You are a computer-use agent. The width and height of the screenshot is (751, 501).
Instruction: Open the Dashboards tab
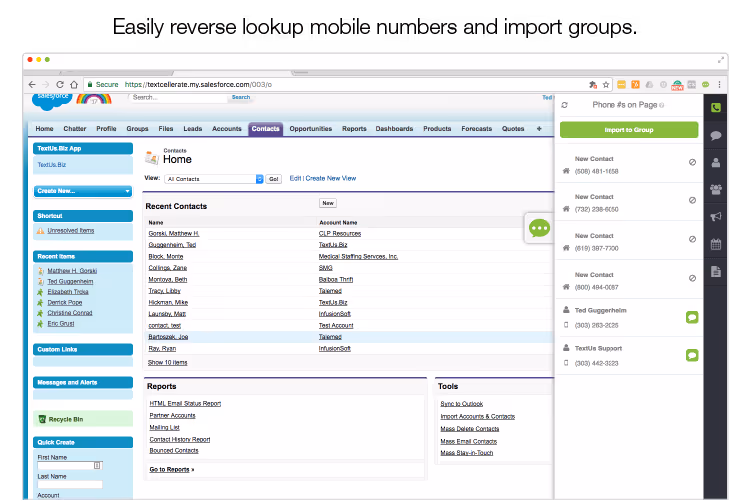click(x=394, y=129)
